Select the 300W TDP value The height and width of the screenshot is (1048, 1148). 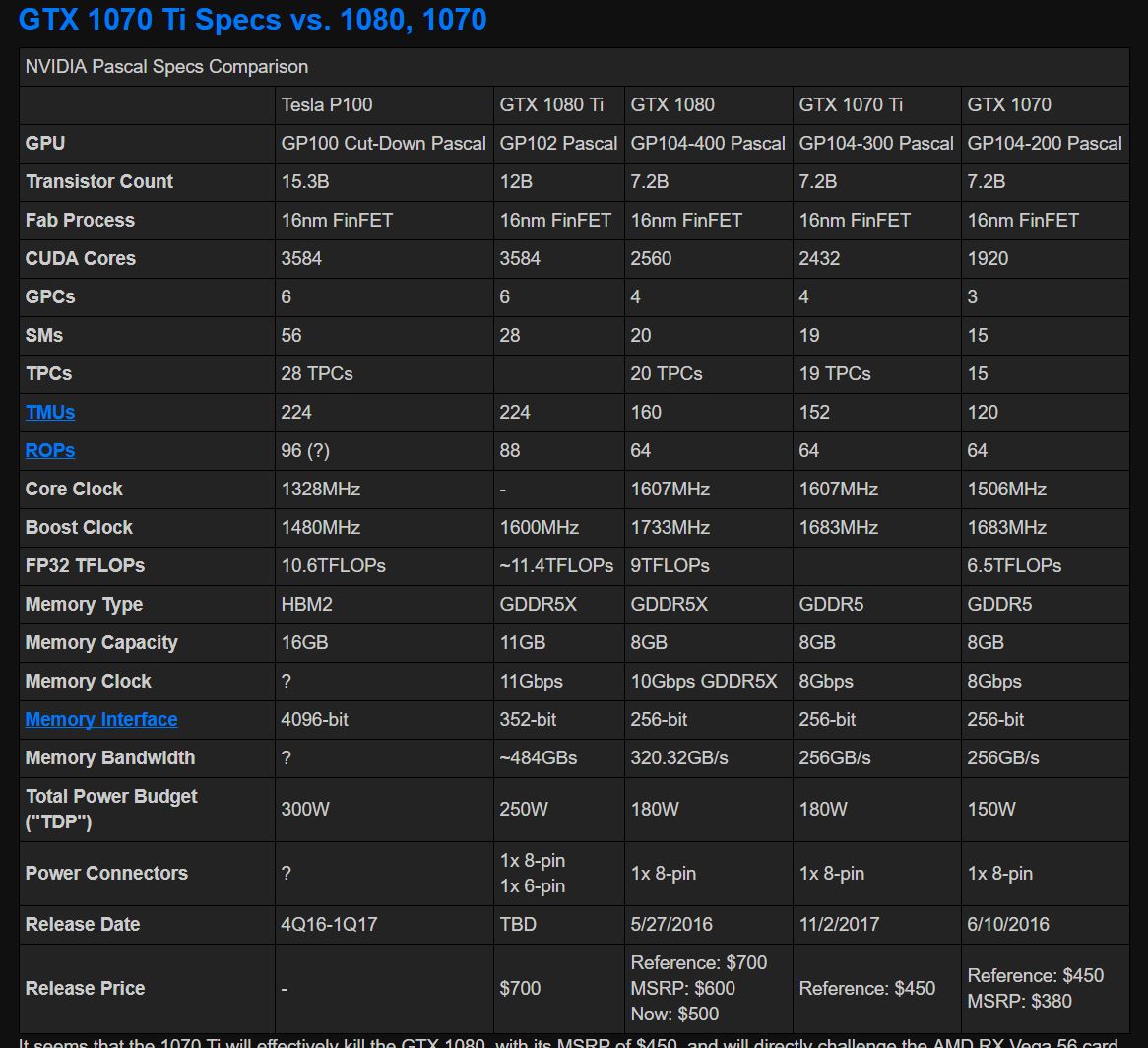[304, 810]
